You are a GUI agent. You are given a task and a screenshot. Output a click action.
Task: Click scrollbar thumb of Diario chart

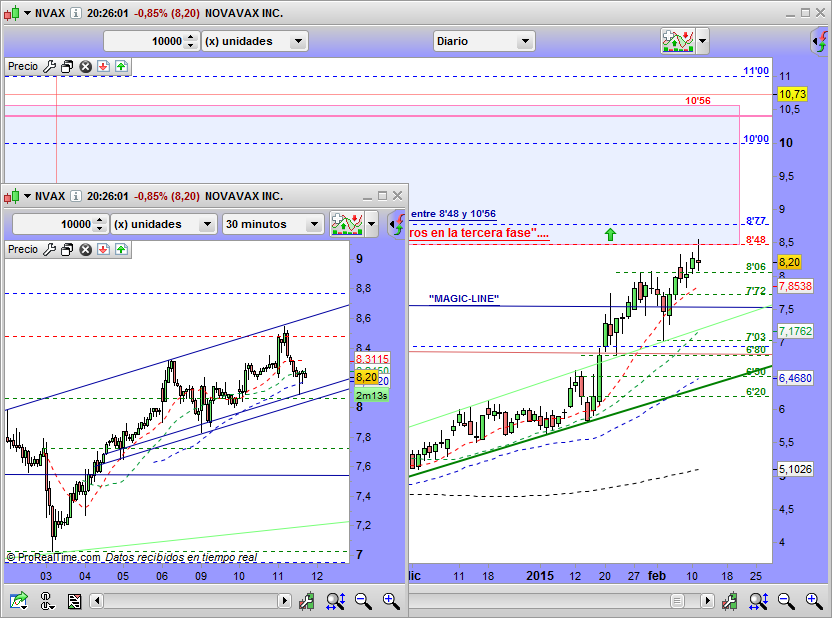[x=677, y=601]
